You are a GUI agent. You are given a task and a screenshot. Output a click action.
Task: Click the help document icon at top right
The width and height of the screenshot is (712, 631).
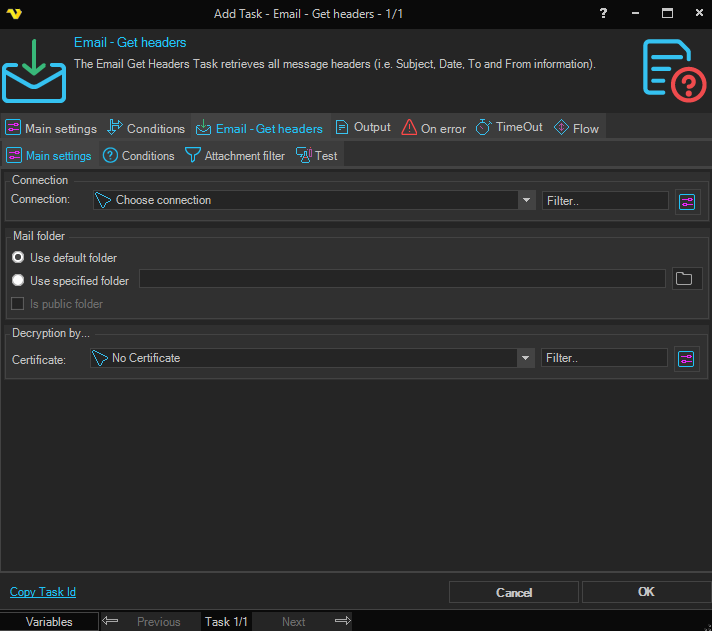674,70
